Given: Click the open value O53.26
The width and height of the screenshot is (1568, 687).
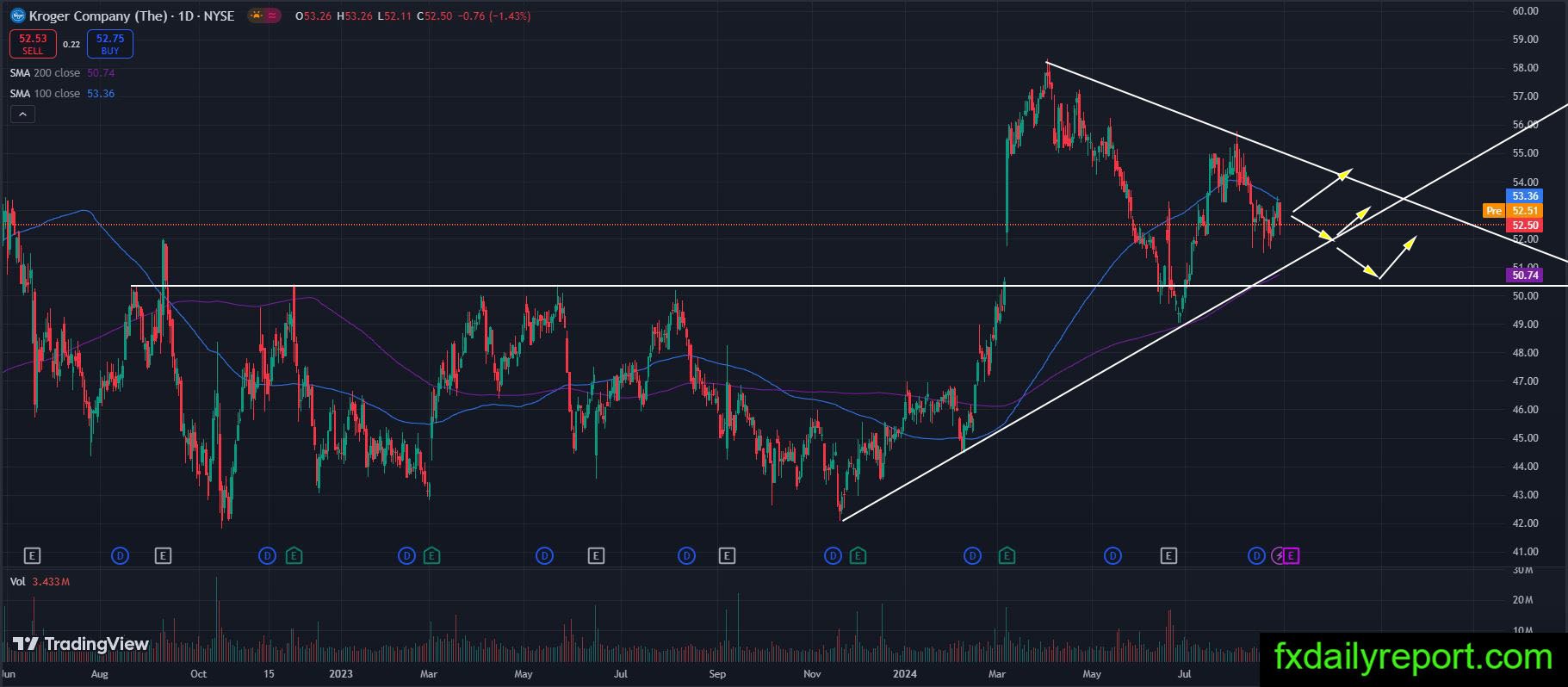Looking at the screenshot, I should [x=313, y=16].
